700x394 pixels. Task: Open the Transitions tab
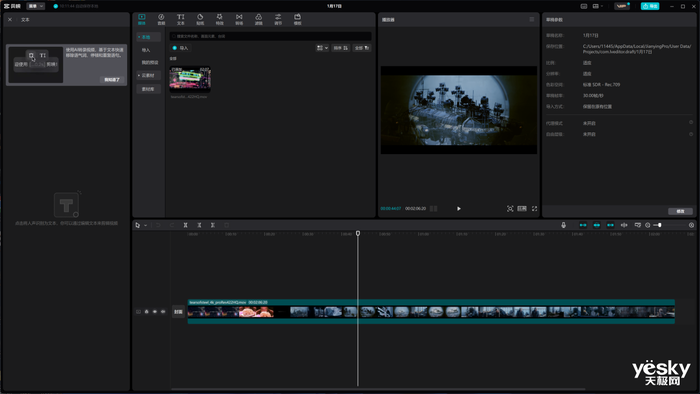point(239,19)
